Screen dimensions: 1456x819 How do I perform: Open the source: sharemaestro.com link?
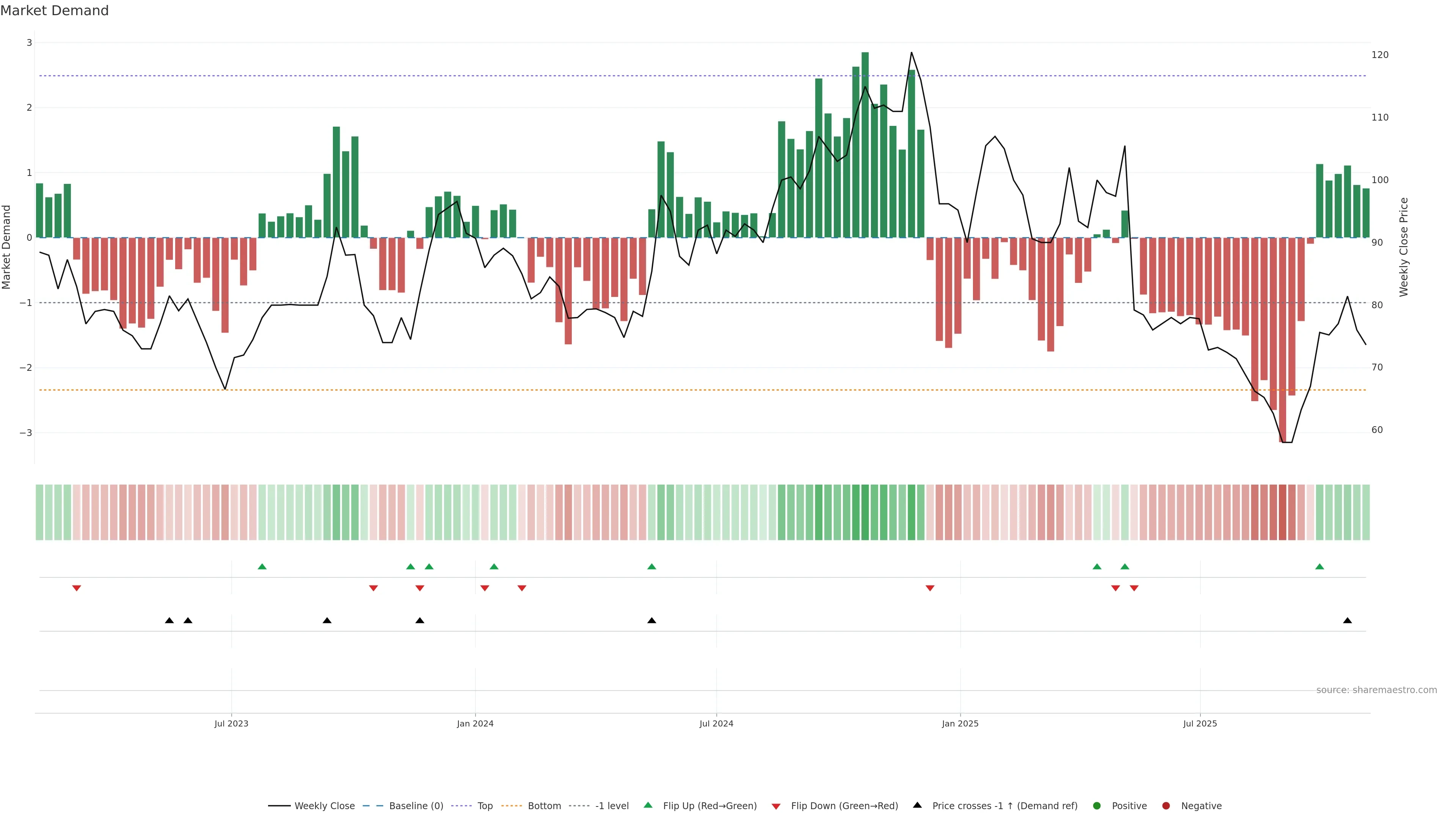coord(1376,690)
